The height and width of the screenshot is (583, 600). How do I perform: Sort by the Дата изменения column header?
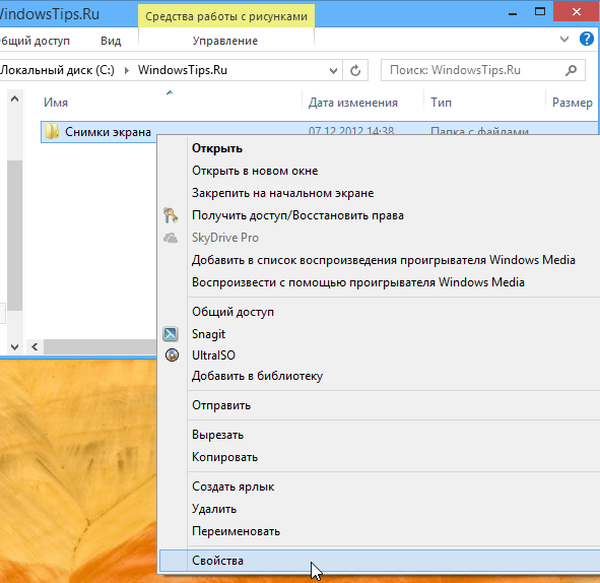(353, 103)
